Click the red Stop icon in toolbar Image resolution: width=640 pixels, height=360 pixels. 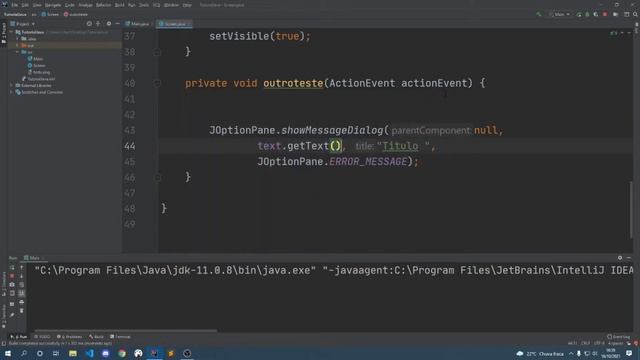point(605,14)
